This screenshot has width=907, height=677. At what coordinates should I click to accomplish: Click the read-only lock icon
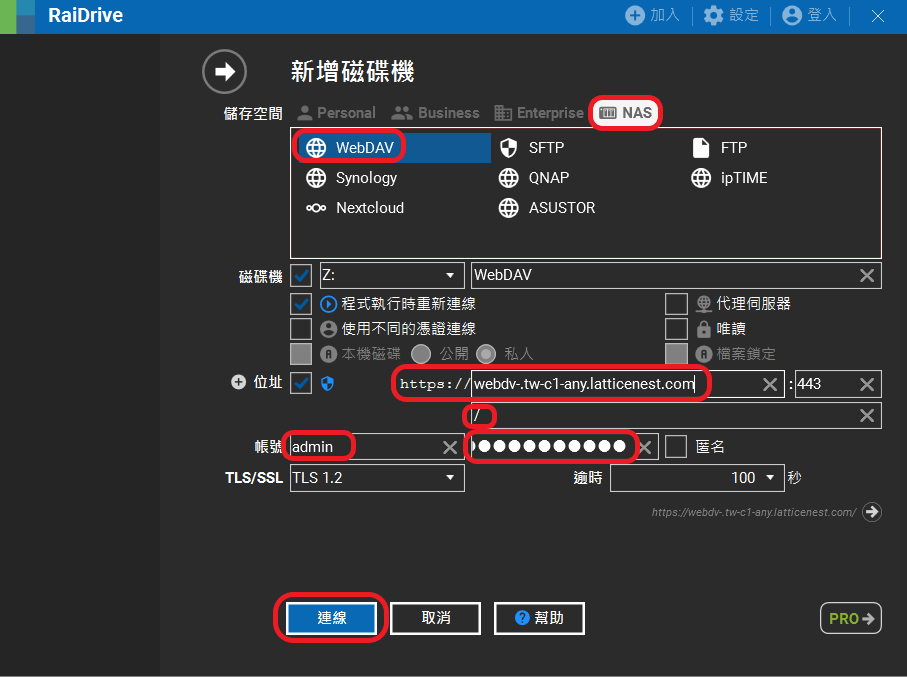coord(703,329)
